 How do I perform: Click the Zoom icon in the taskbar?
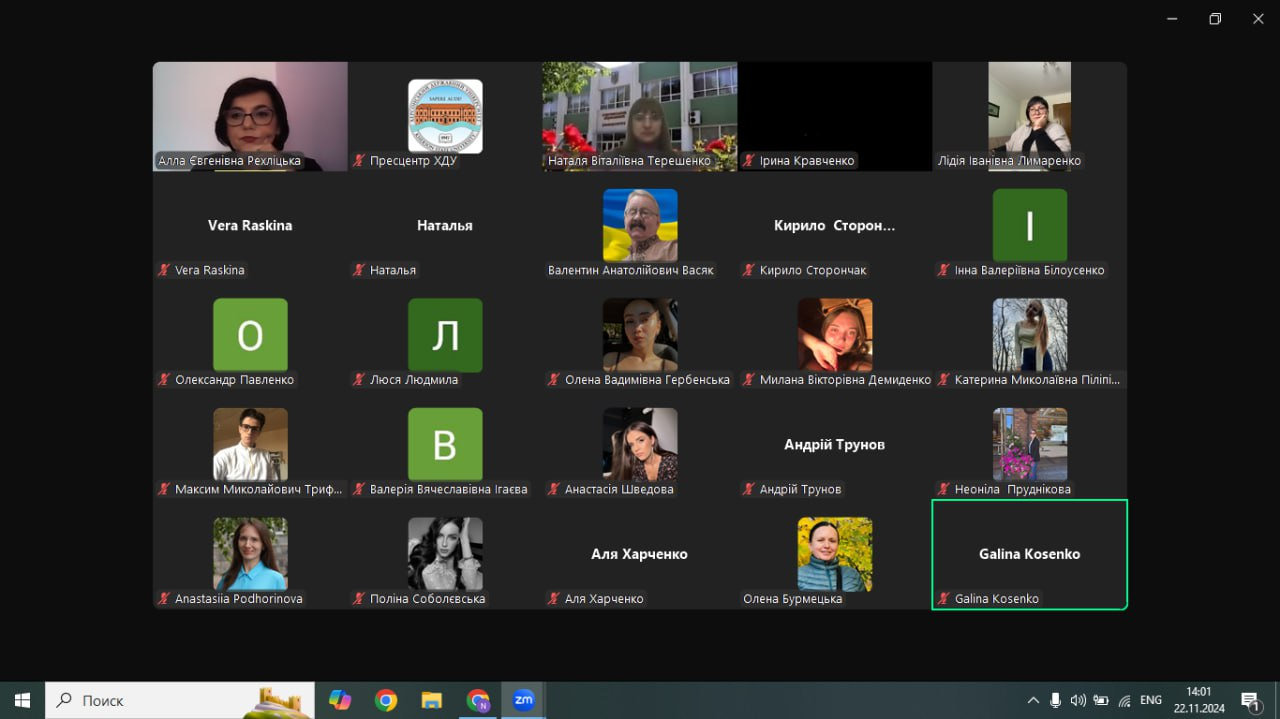click(524, 700)
